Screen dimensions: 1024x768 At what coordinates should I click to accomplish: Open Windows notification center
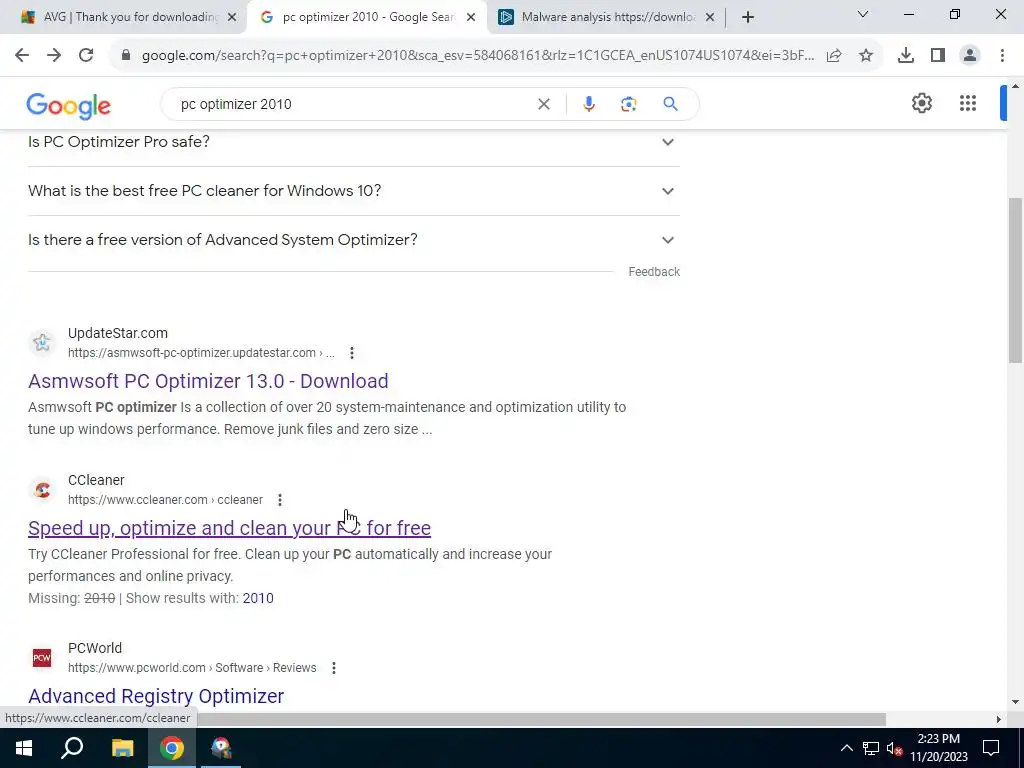click(x=991, y=748)
